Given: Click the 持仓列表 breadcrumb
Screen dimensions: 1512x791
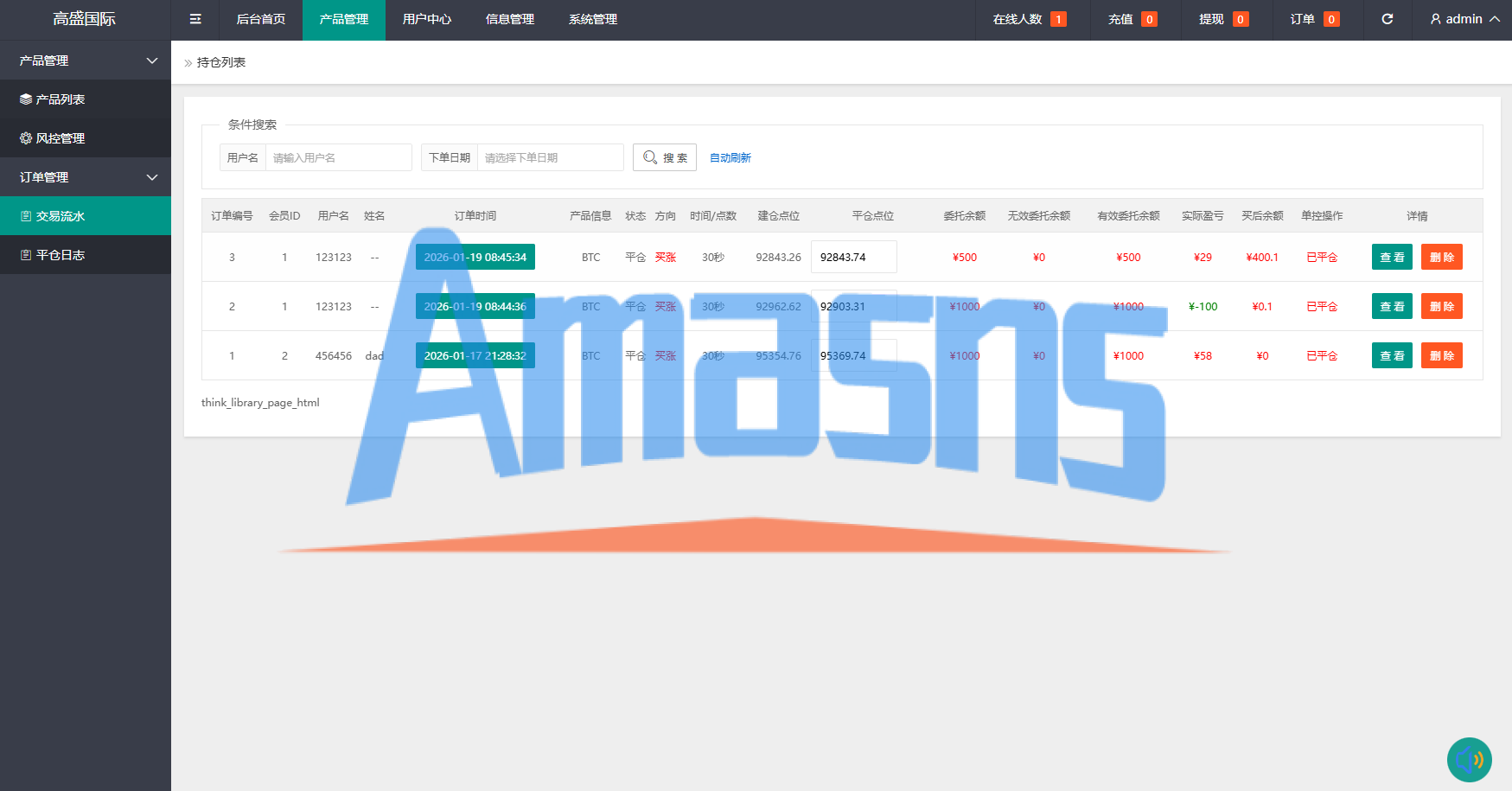Looking at the screenshot, I should (x=221, y=62).
